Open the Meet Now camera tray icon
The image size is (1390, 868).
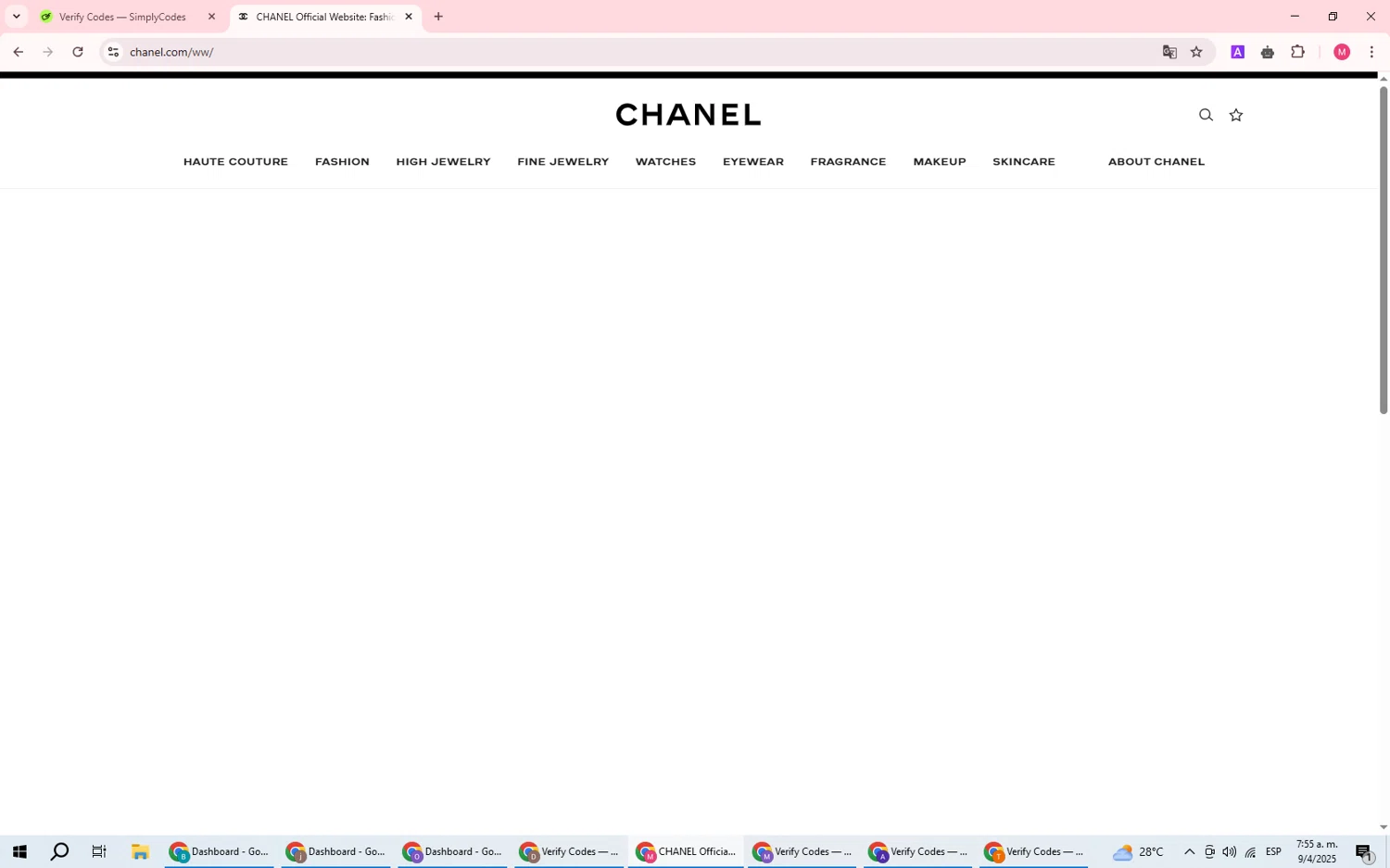click(x=1209, y=852)
